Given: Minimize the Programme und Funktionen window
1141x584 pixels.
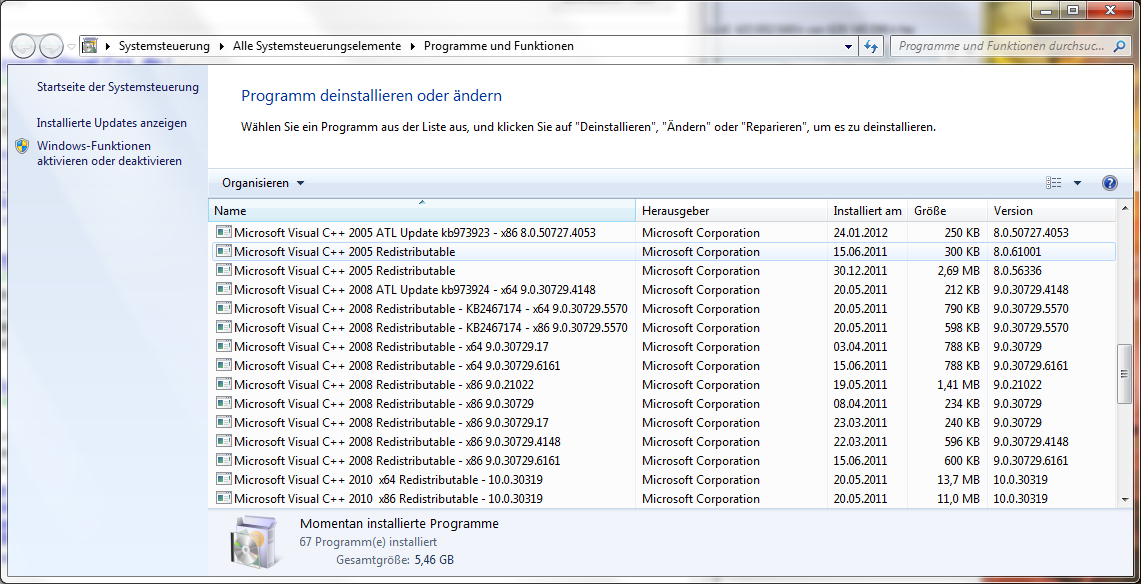Looking at the screenshot, I should [x=1047, y=9].
